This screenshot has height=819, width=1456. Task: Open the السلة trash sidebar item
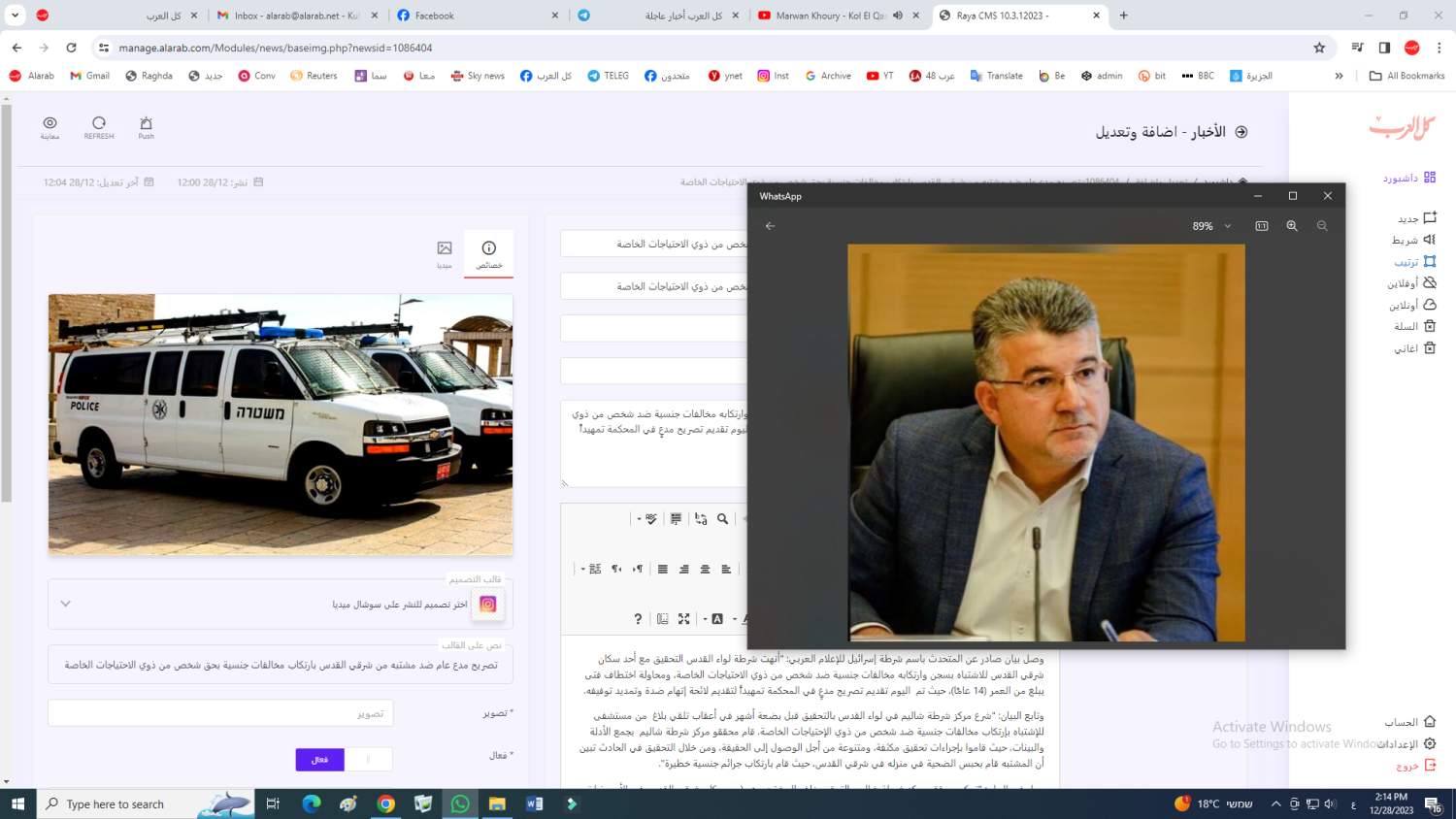pos(1415,326)
